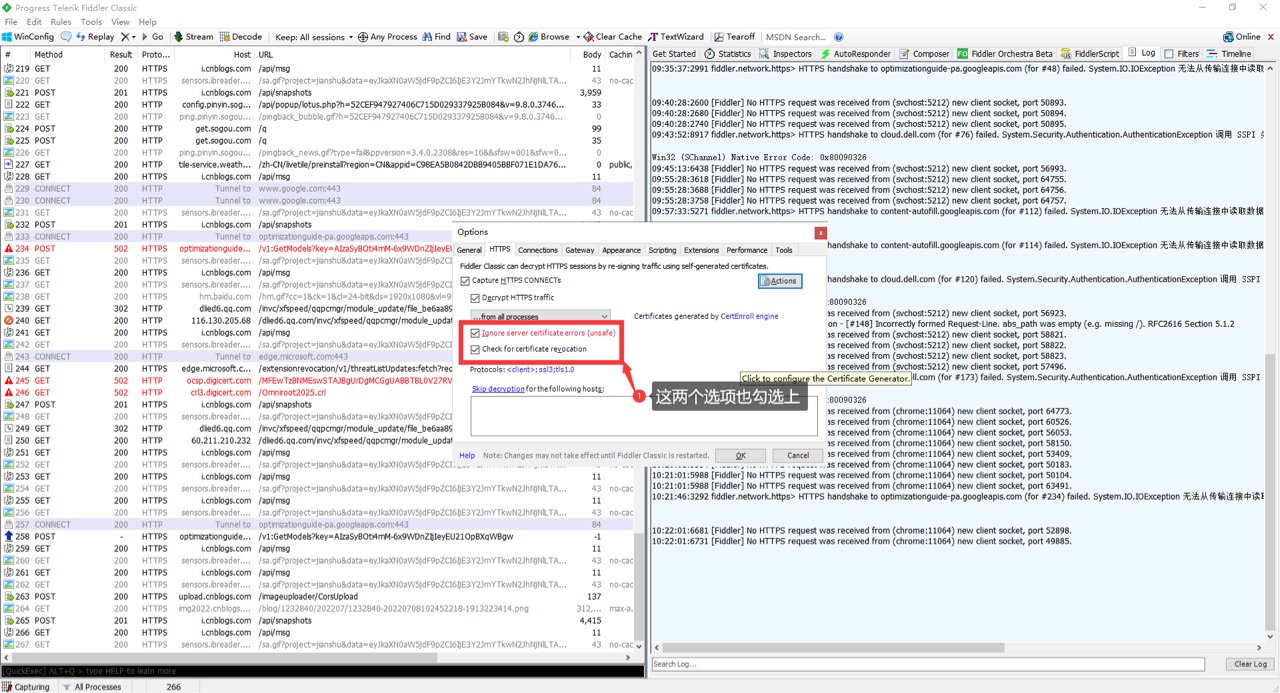1280x693 pixels.
Task: Toggle Ignore server certificate errors checkbox
Action: pos(475,333)
